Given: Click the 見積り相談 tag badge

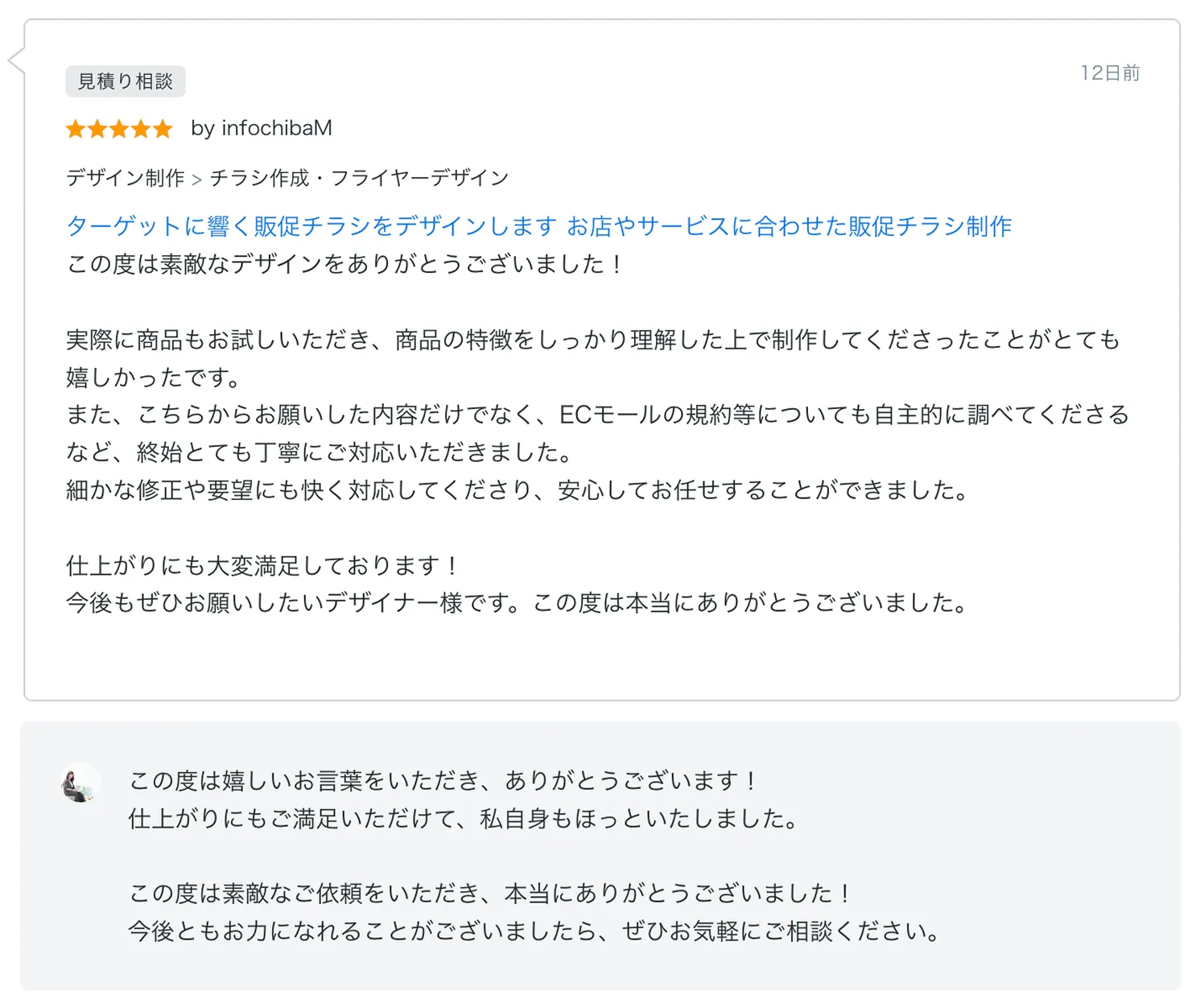Looking at the screenshot, I should [126, 81].
